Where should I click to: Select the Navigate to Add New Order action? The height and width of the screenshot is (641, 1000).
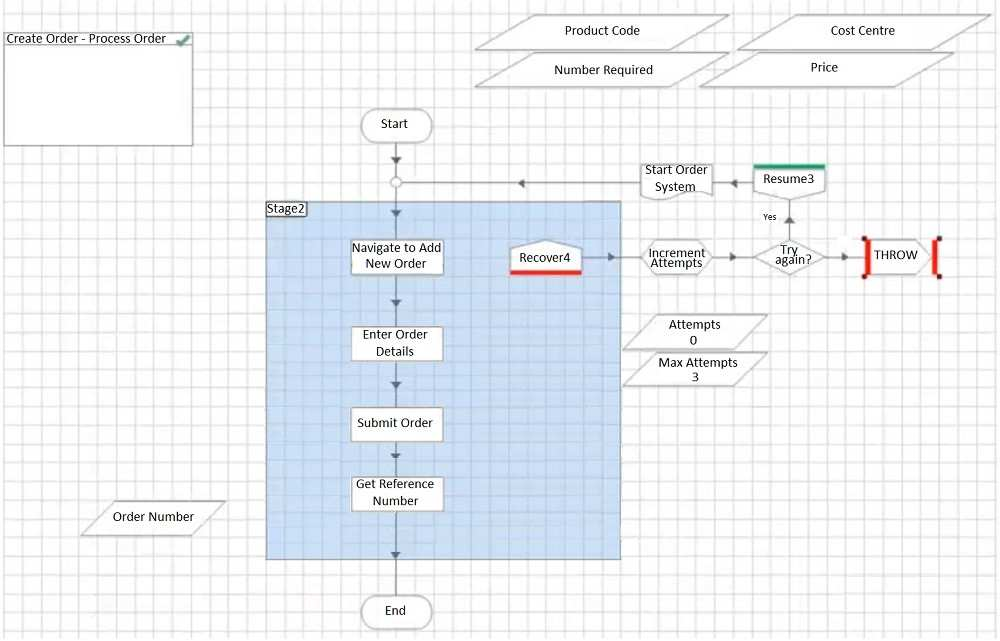396,256
